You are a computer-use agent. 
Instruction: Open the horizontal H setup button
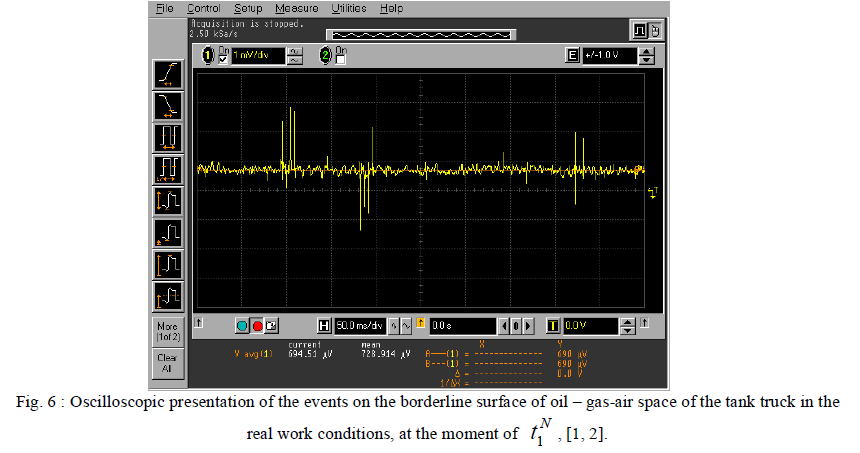(323, 325)
